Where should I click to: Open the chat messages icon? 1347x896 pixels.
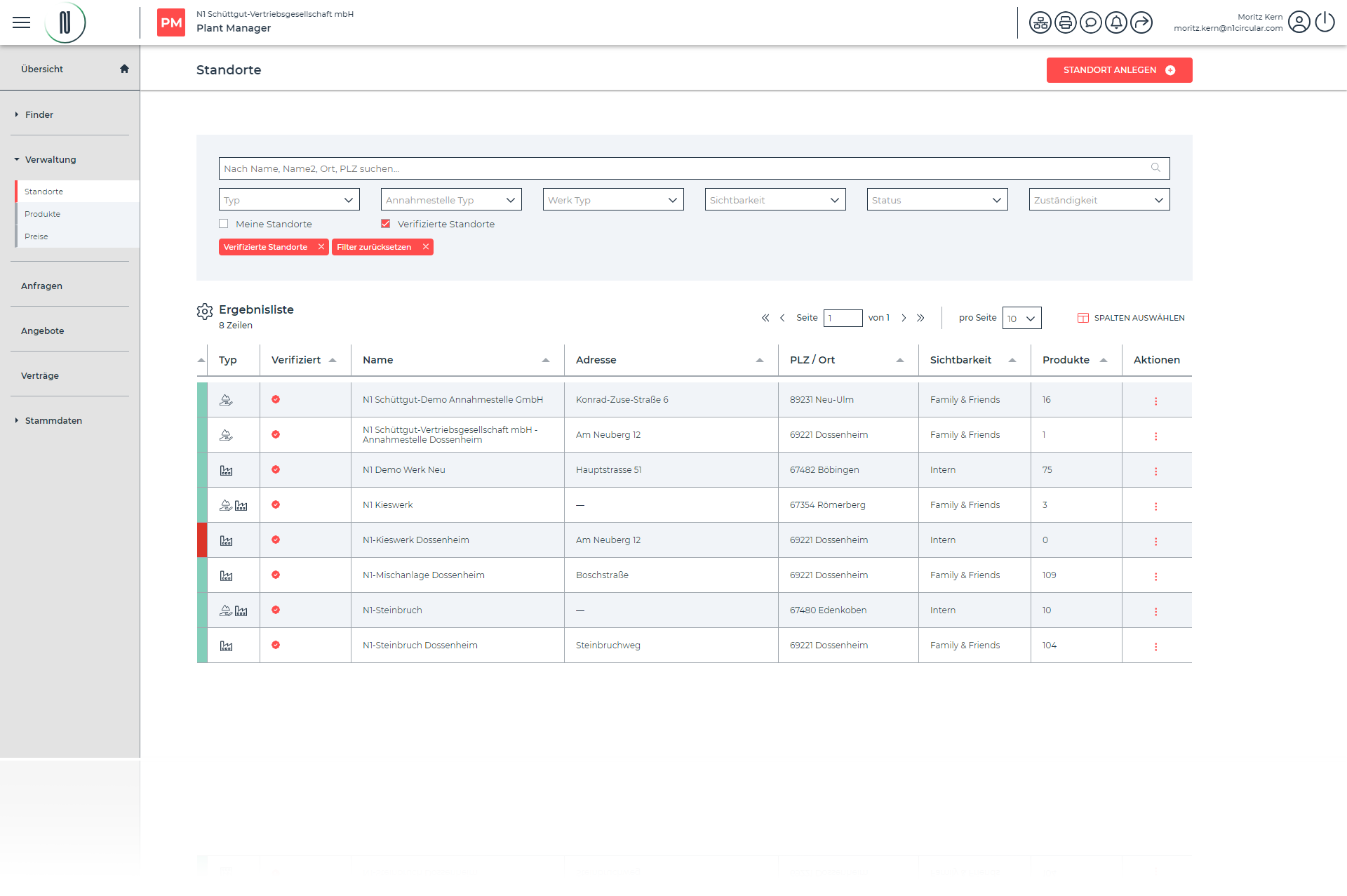click(1090, 23)
